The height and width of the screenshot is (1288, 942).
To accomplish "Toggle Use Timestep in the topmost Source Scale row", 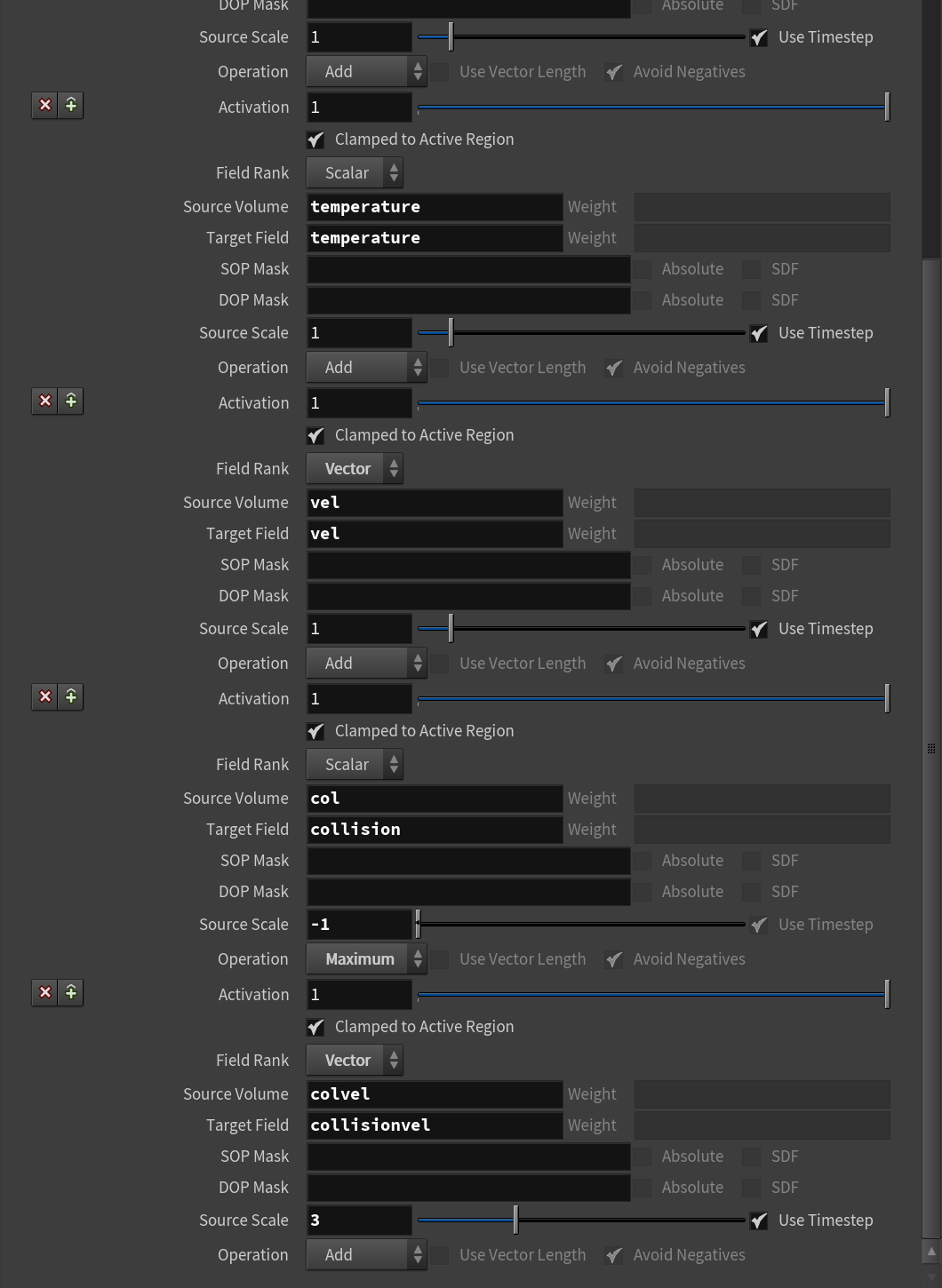I will 759,37.
